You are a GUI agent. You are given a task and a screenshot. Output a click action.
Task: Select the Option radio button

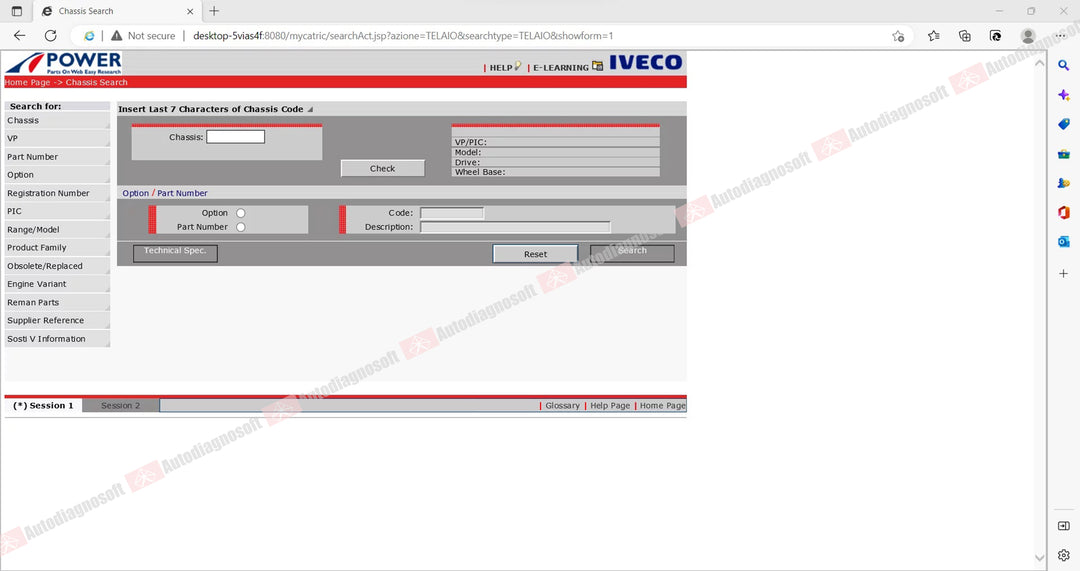tap(240, 214)
